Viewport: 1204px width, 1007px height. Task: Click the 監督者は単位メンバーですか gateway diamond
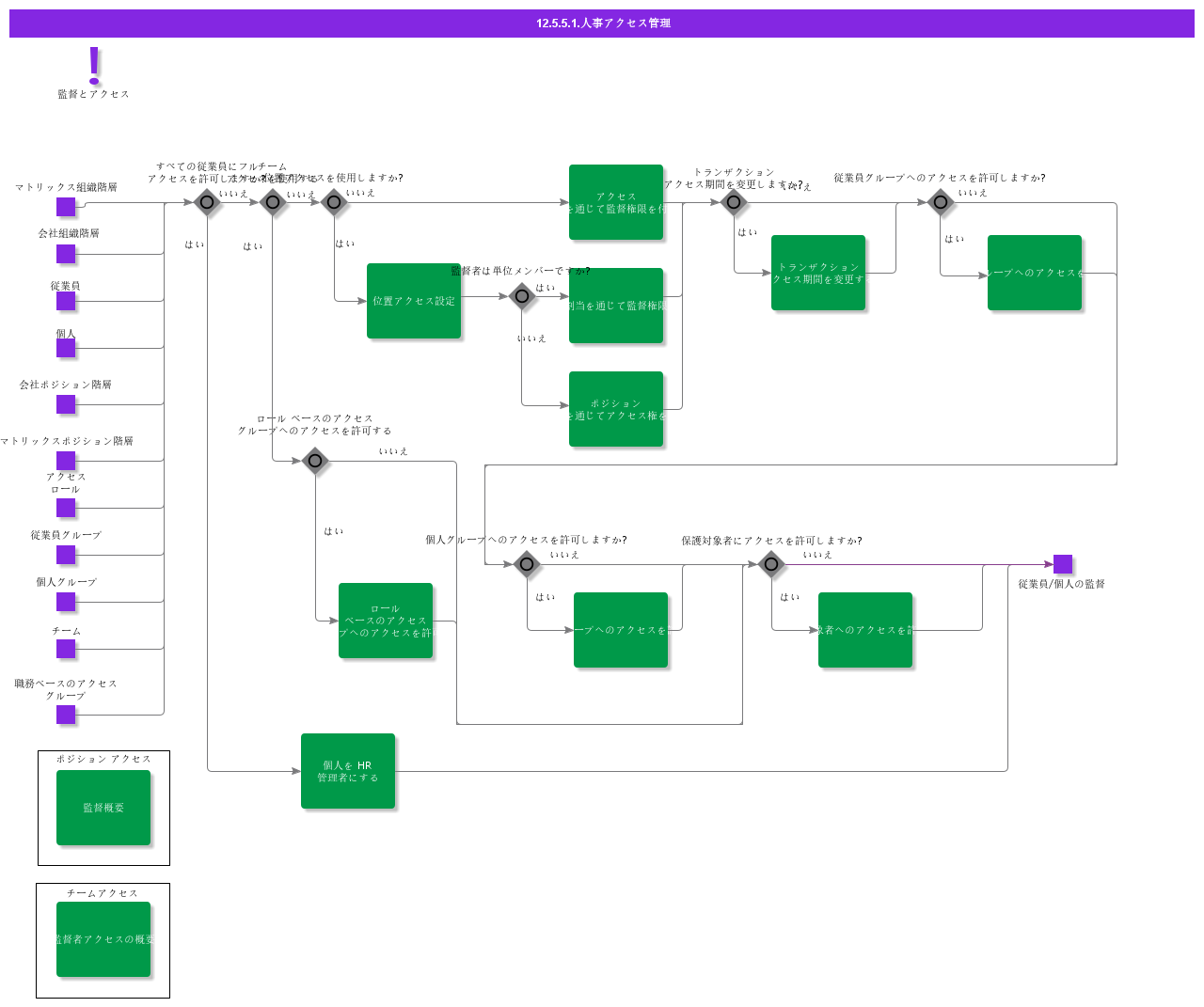(x=522, y=296)
